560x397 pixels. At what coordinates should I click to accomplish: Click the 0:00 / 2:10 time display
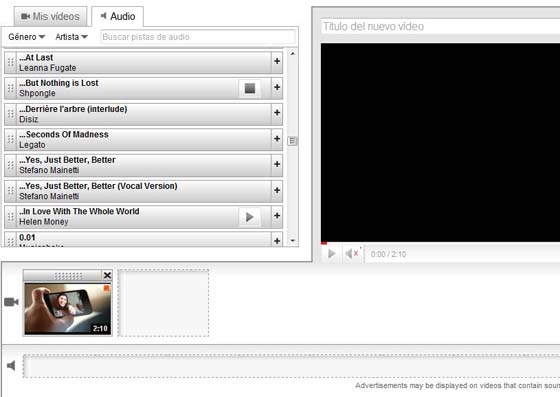(x=388, y=254)
